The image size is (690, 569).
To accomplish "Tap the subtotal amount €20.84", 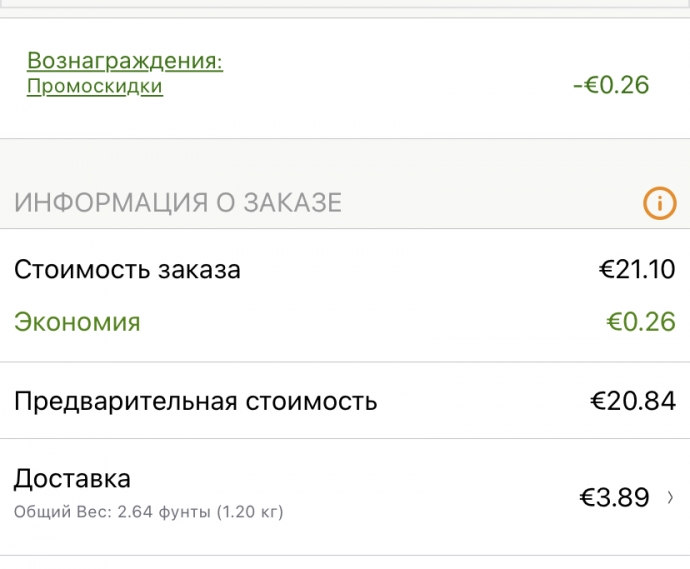I will point(633,401).
